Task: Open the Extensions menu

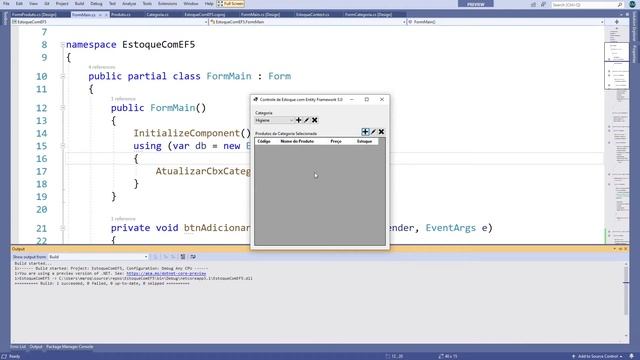Action: (167, 4)
